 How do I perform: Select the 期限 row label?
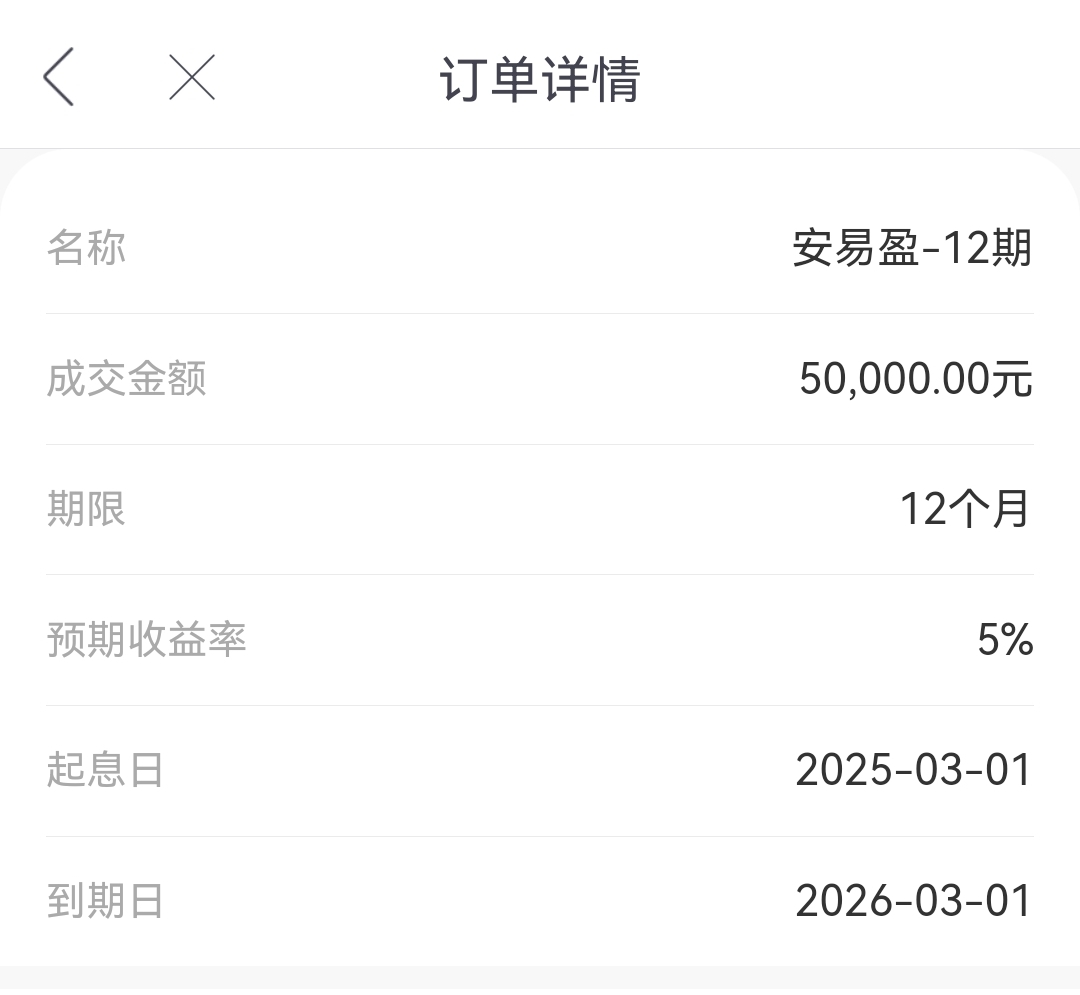(x=86, y=509)
